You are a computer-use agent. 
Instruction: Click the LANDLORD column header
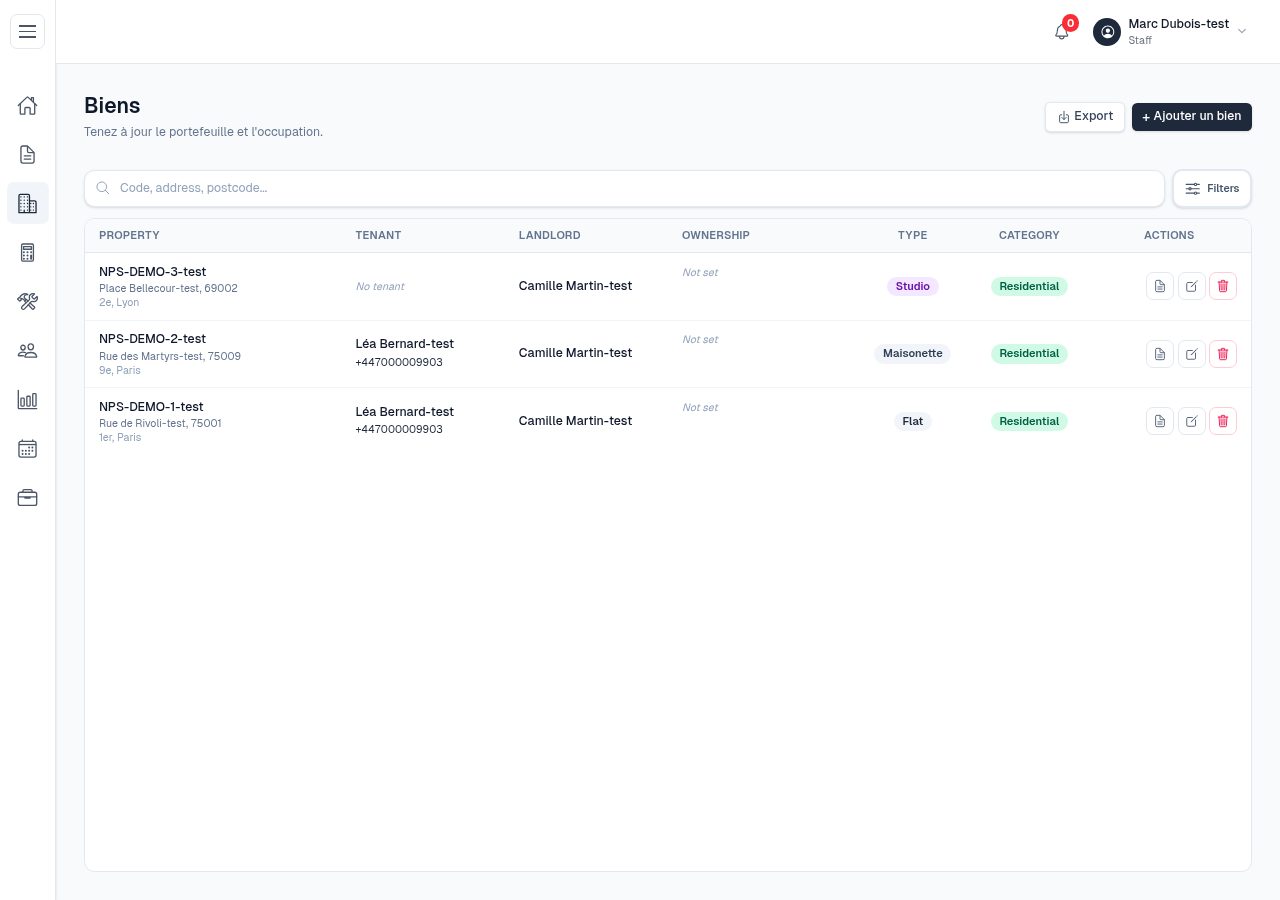[x=549, y=236]
